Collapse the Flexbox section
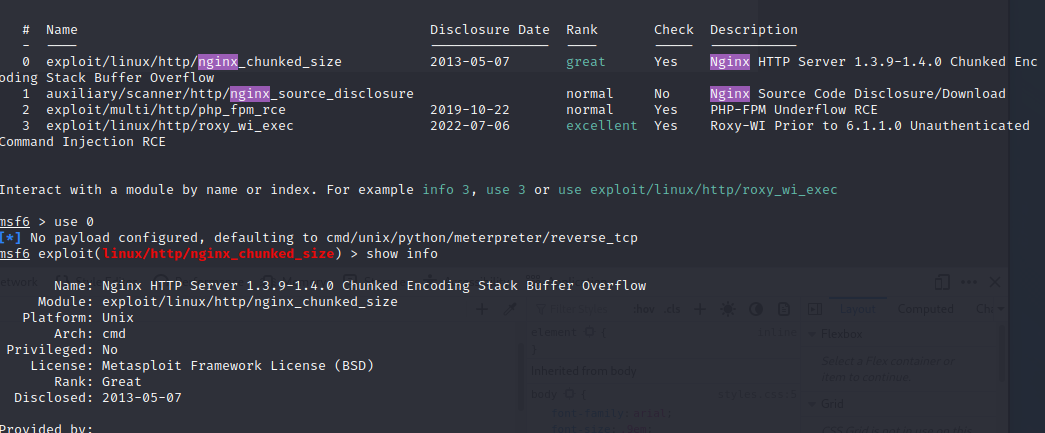This screenshot has height=433, width=1045. pyautogui.click(x=811, y=334)
